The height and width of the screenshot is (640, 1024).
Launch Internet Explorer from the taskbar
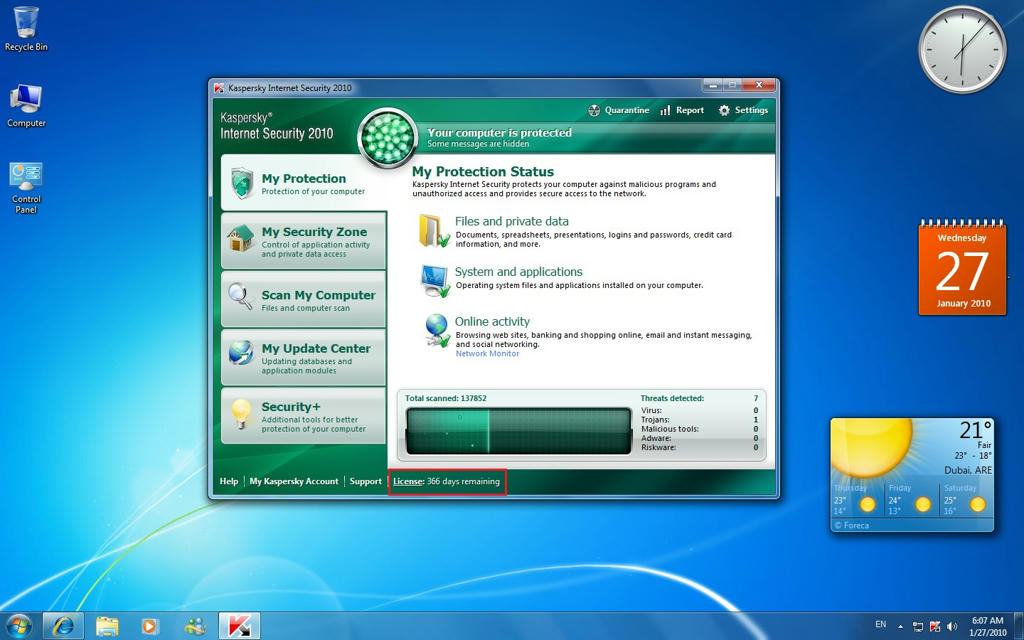coord(63,626)
